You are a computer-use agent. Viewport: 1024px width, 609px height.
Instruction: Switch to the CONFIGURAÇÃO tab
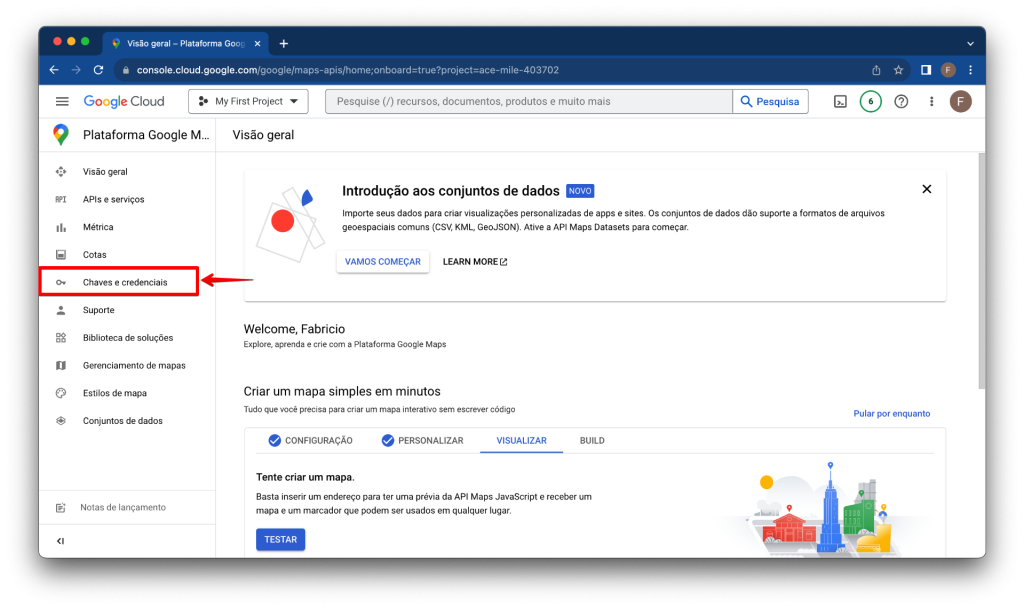[311, 441]
